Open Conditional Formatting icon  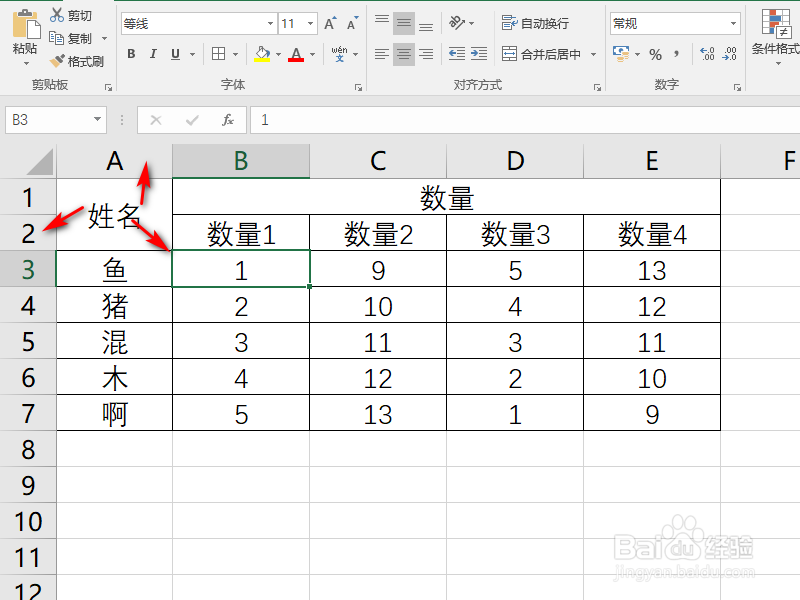click(776, 23)
